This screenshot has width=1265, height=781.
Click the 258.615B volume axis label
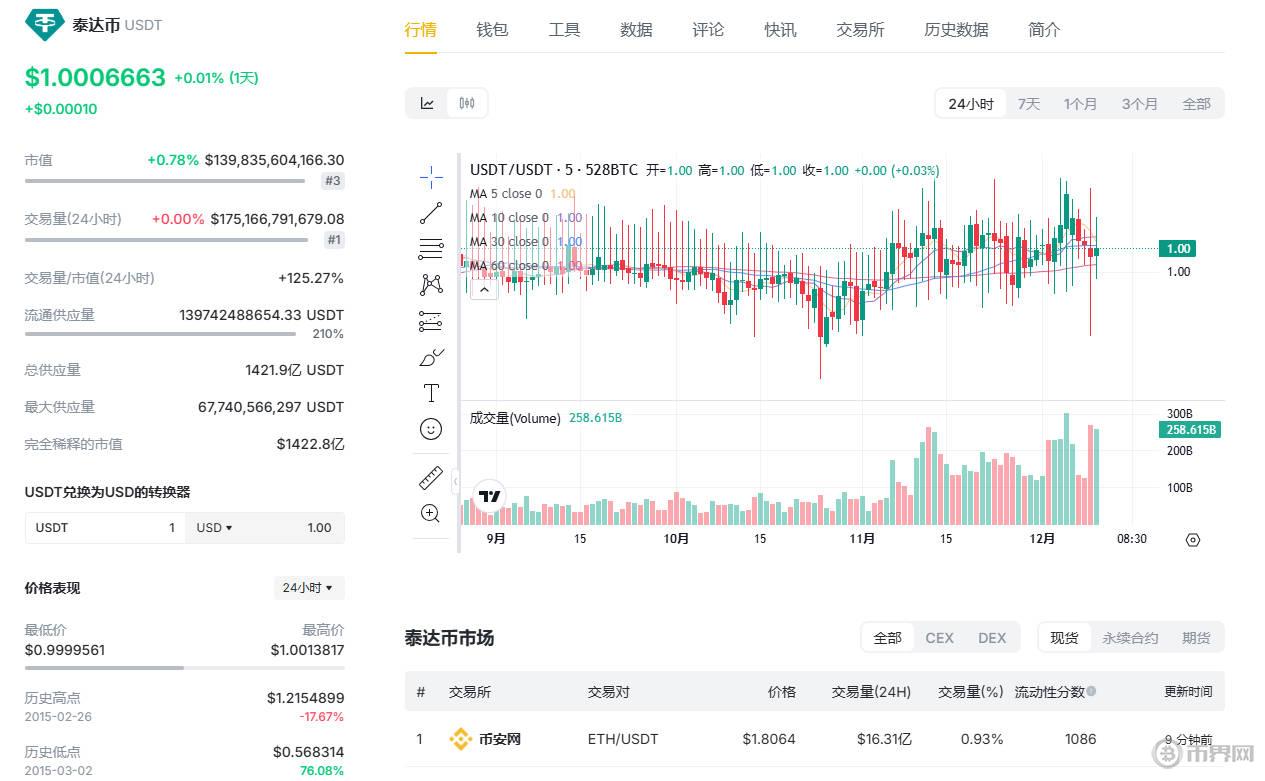tap(1190, 430)
